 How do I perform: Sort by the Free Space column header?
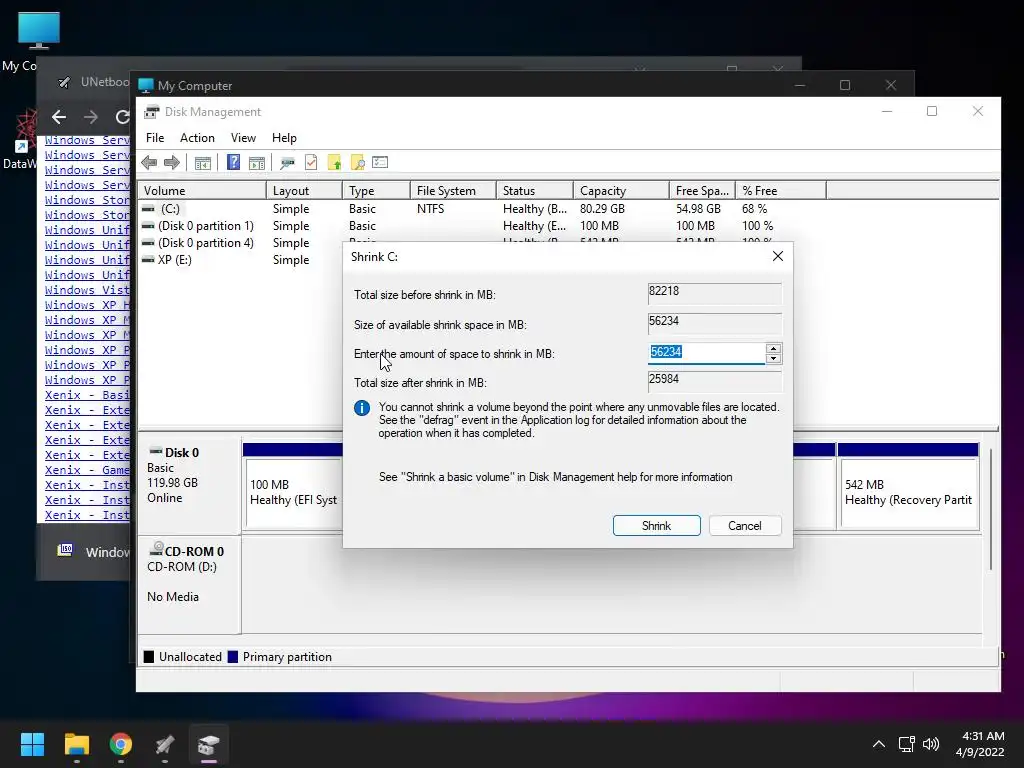point(702,191)
